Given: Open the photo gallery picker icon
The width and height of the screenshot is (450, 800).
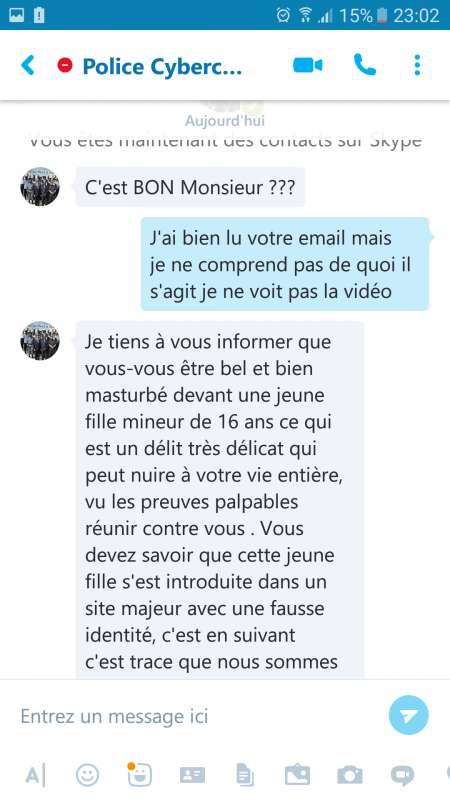Looking at the screenshot, I should pos(297,776).
